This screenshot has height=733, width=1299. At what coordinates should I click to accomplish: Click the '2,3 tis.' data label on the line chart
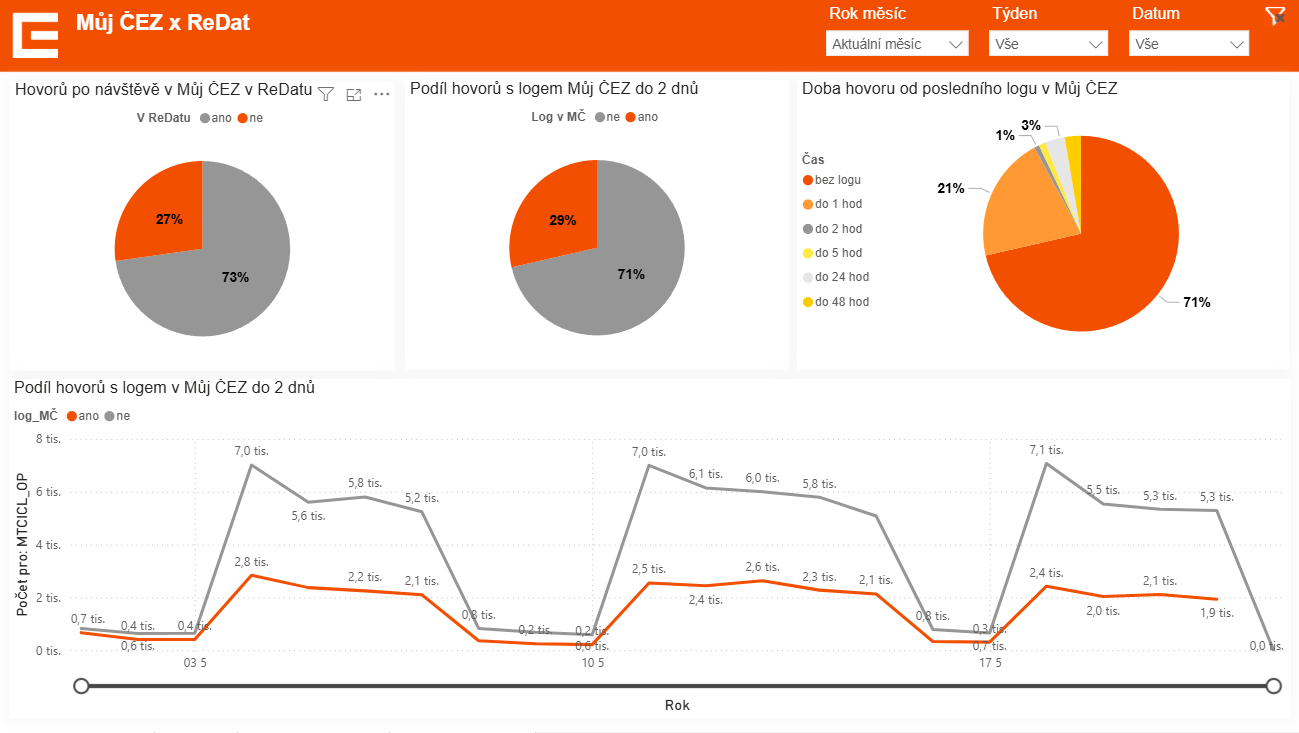pos(819,576)
